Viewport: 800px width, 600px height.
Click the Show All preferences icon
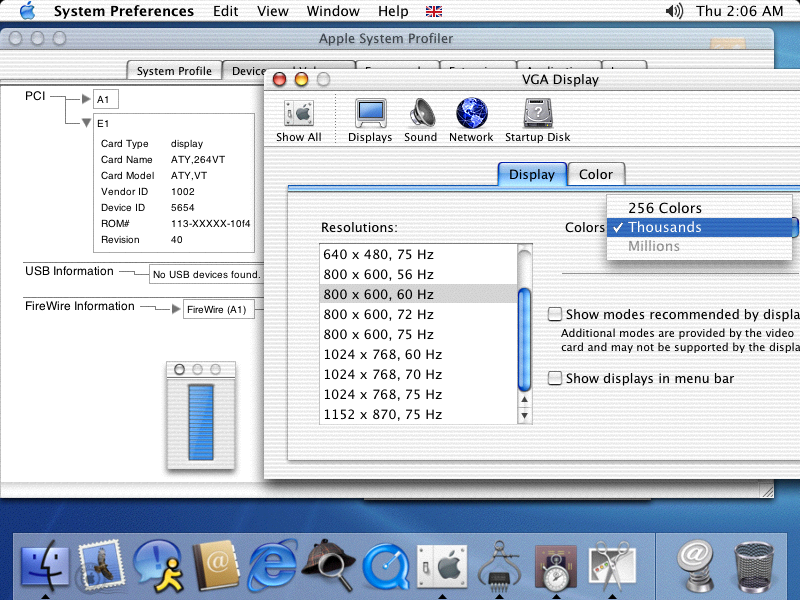[299, 120]
